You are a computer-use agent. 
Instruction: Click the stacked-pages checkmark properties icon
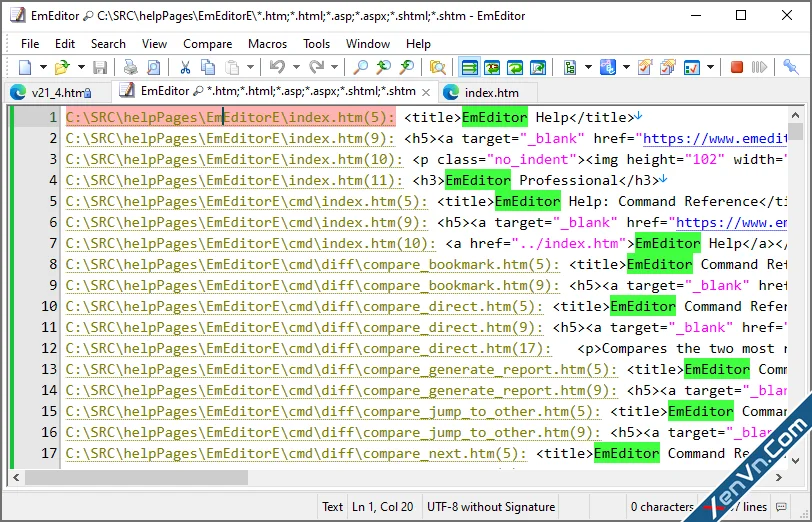tap(669, 67)
